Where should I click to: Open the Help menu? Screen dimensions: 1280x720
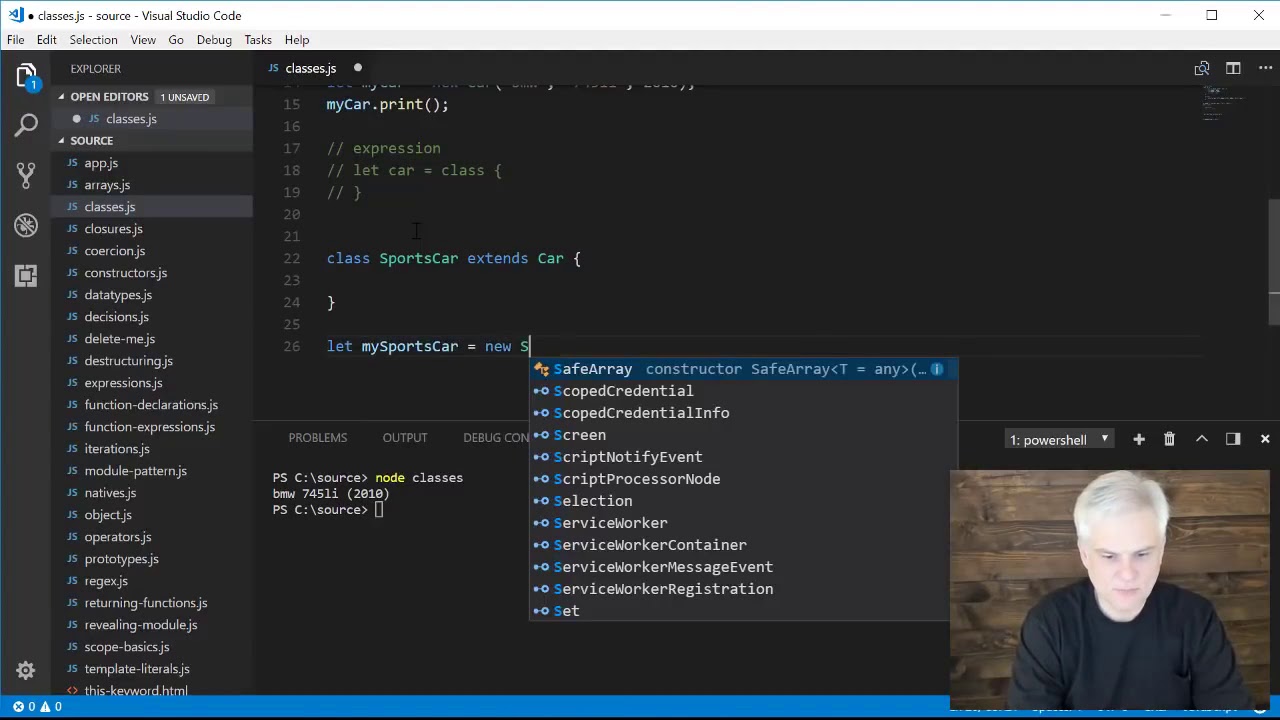(x=297, y=40)
